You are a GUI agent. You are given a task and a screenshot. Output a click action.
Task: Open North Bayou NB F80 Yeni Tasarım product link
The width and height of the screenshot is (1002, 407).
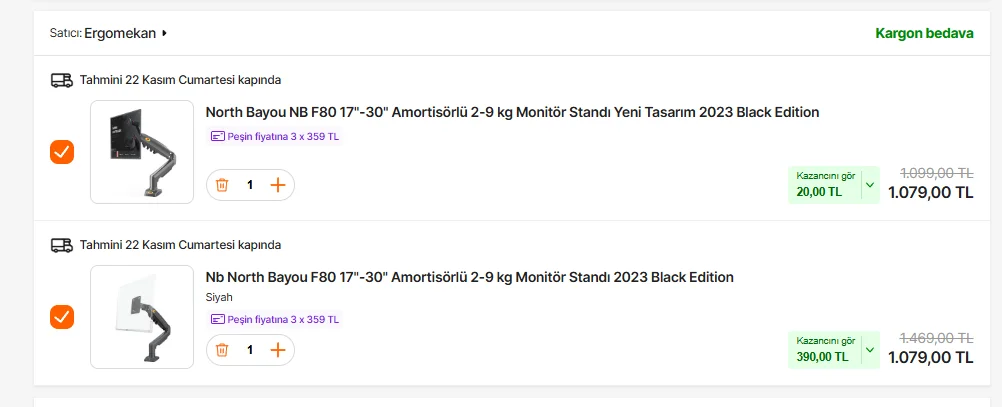point(512,112)
